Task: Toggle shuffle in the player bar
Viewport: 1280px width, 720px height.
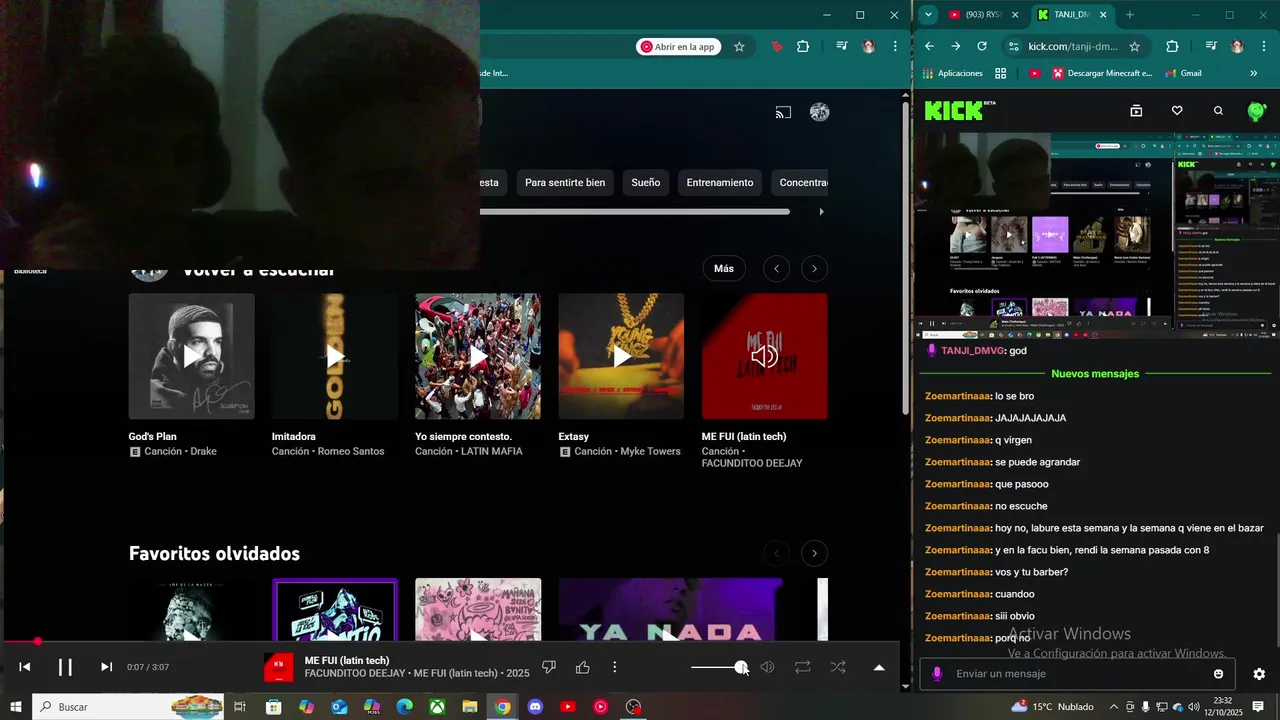Action: (x=838, y=667)
